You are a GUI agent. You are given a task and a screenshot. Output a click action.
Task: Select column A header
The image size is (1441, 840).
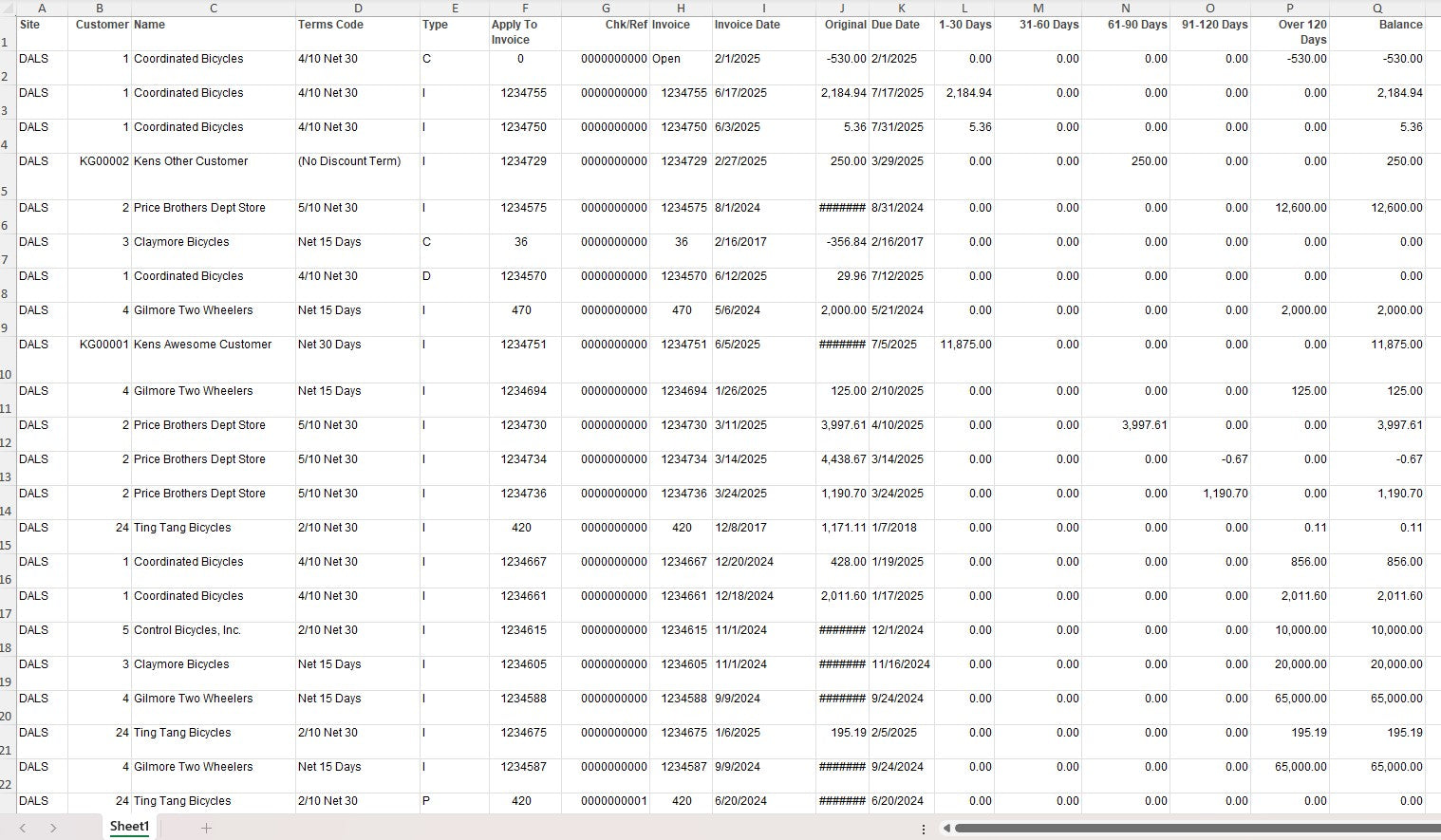click(42, 8)
